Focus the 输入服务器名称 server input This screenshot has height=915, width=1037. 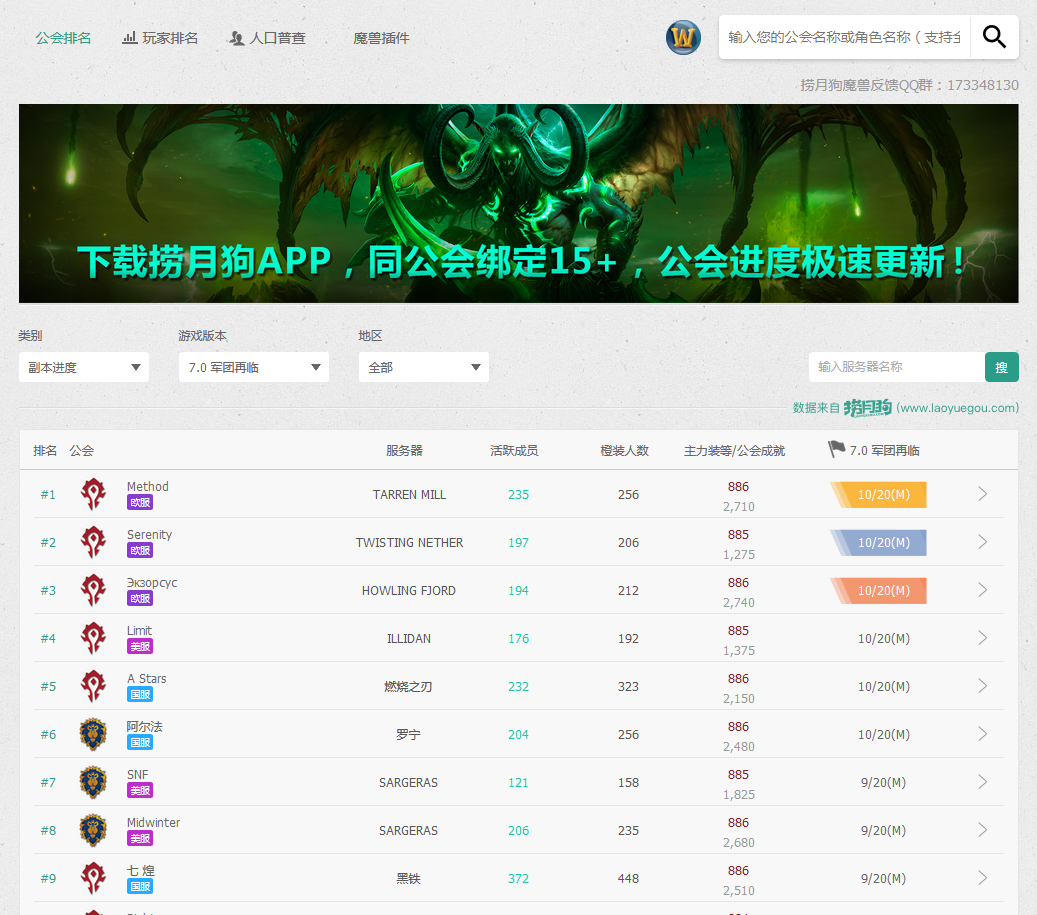(x=897, y=367)
